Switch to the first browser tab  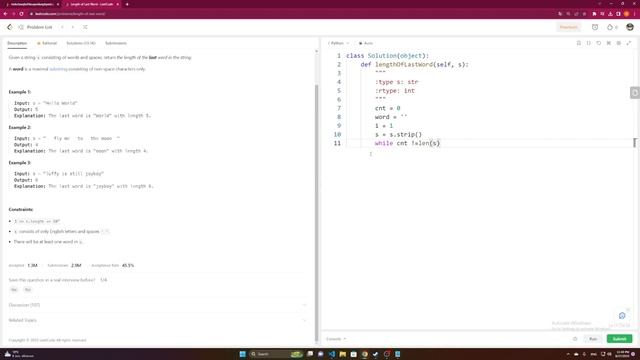pos(32,4)
